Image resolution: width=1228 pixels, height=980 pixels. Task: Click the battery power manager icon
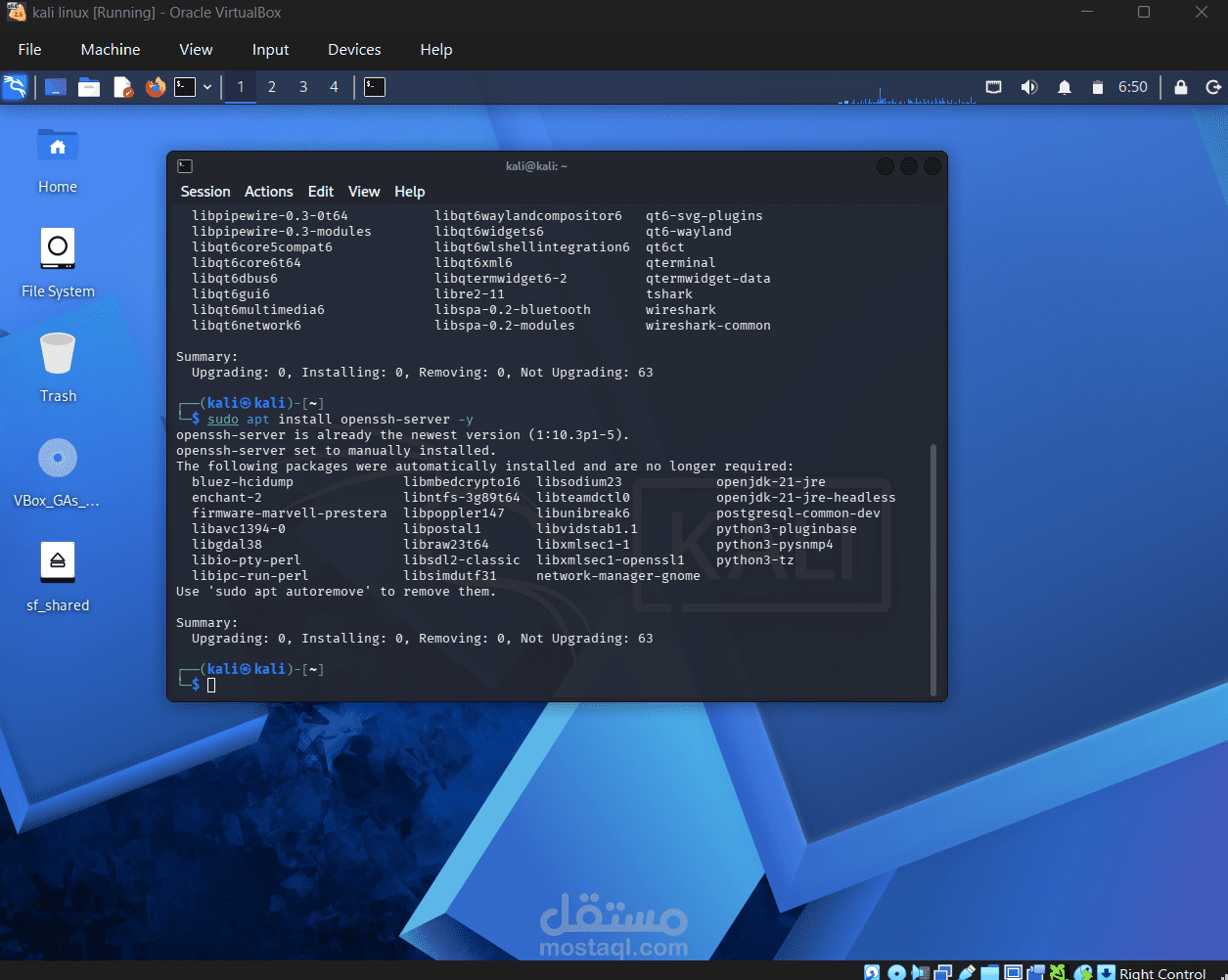pos(1098,87)
